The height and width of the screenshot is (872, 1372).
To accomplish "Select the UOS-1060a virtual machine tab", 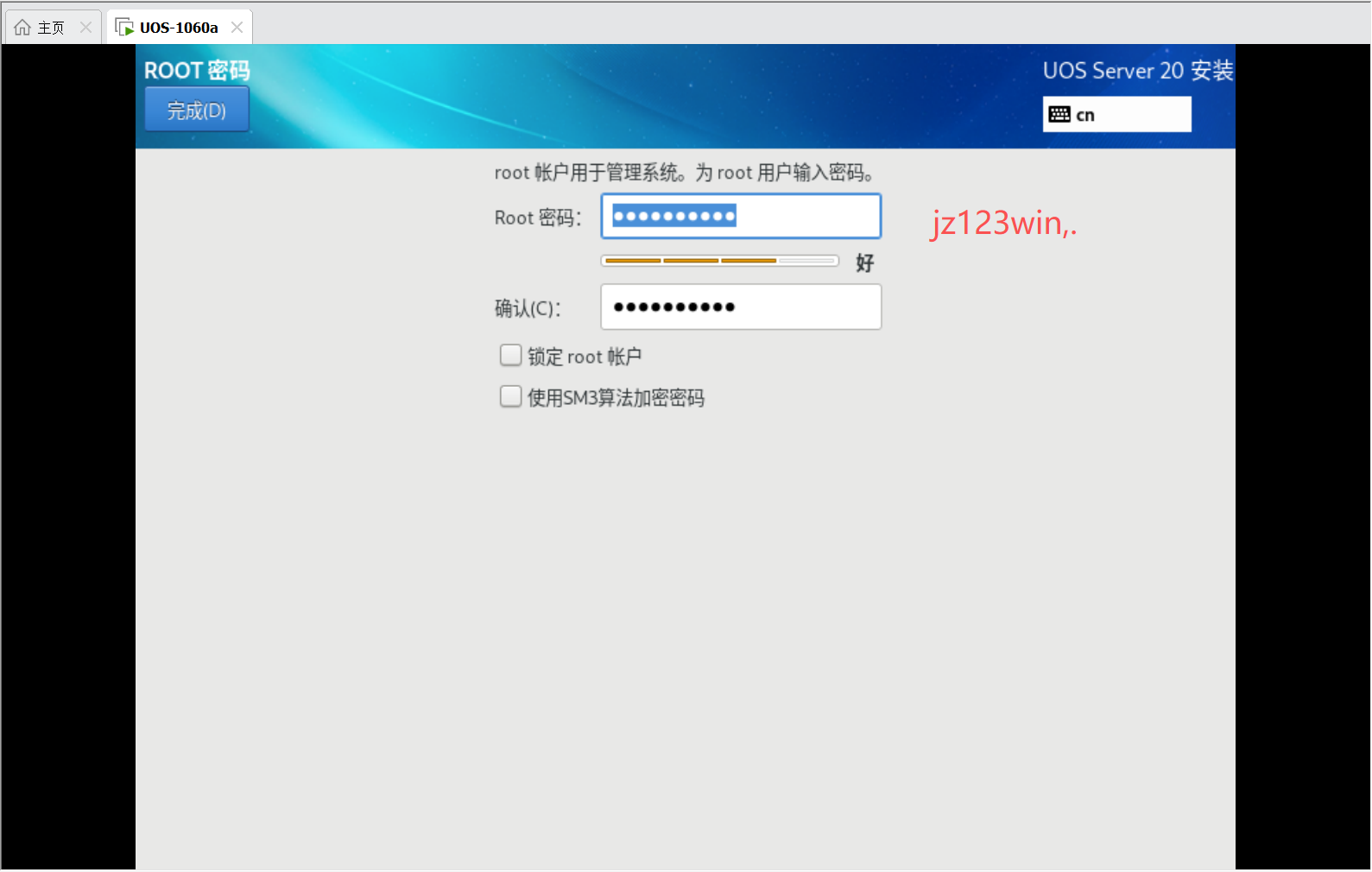I will (x=179, y=28).
